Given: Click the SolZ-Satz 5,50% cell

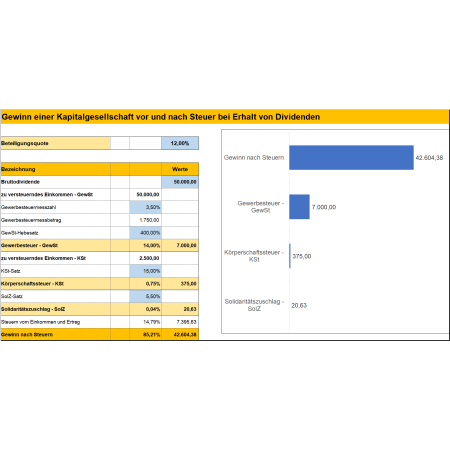Looking at the screenshot, I should (146, 296).
